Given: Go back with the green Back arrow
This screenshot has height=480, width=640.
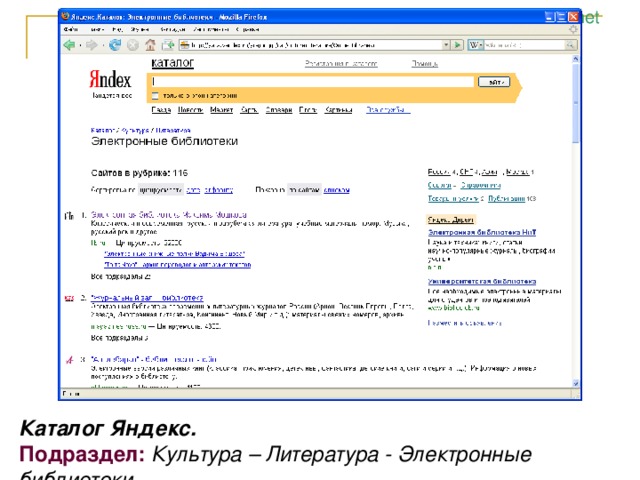Looking at the screenshot, I should point(69,45).
